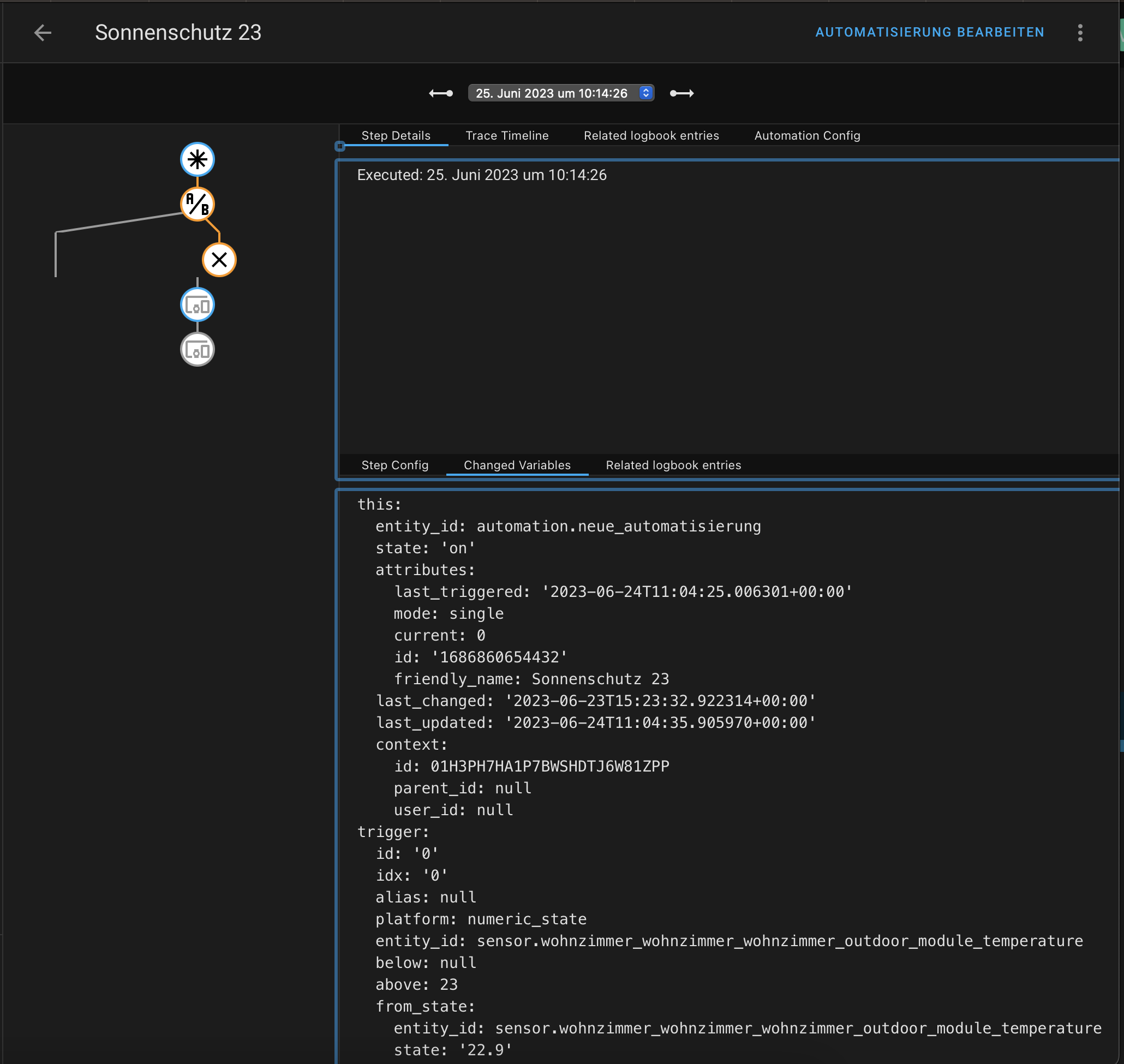The image size is (1124, 1064).
Task: Open lower Related logbook entries tab
Action: (673, 465)
